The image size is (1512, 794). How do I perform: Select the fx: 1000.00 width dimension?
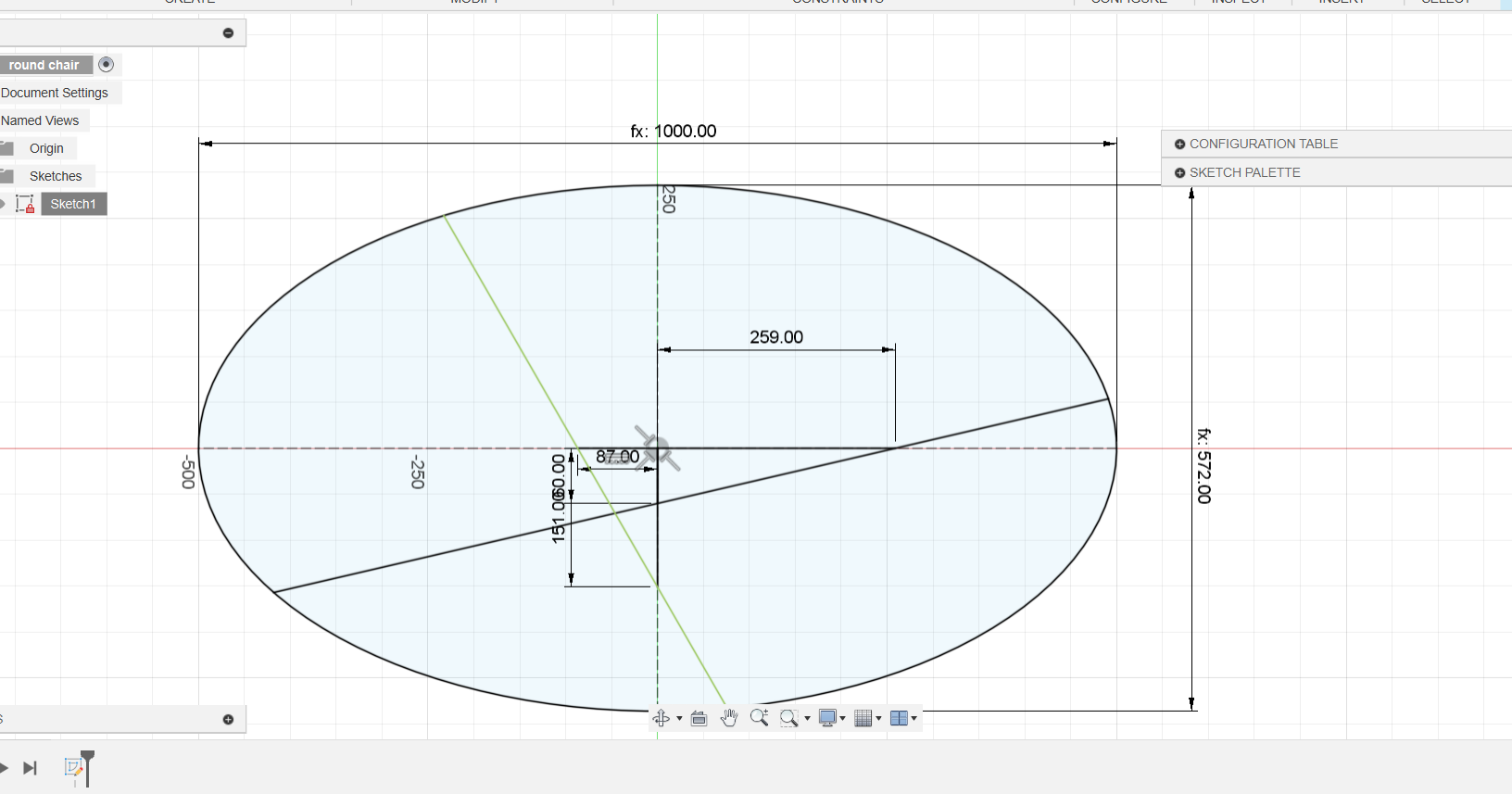click(674, 131)
